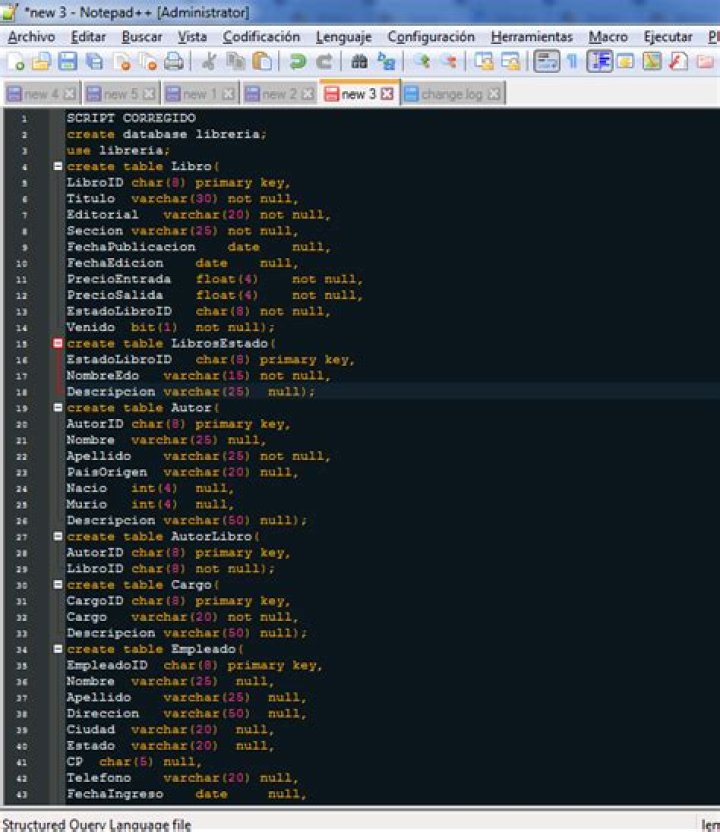Click the Copy toolbar icon
This screenshot has width=720, height=832.
coord(235,62)
